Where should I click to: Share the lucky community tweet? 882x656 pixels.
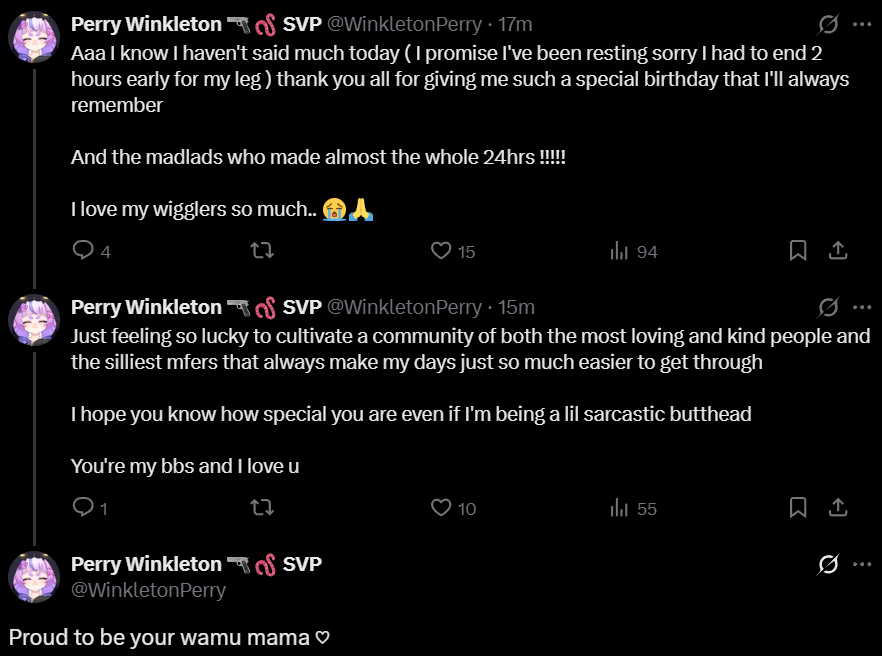[839, 508]
